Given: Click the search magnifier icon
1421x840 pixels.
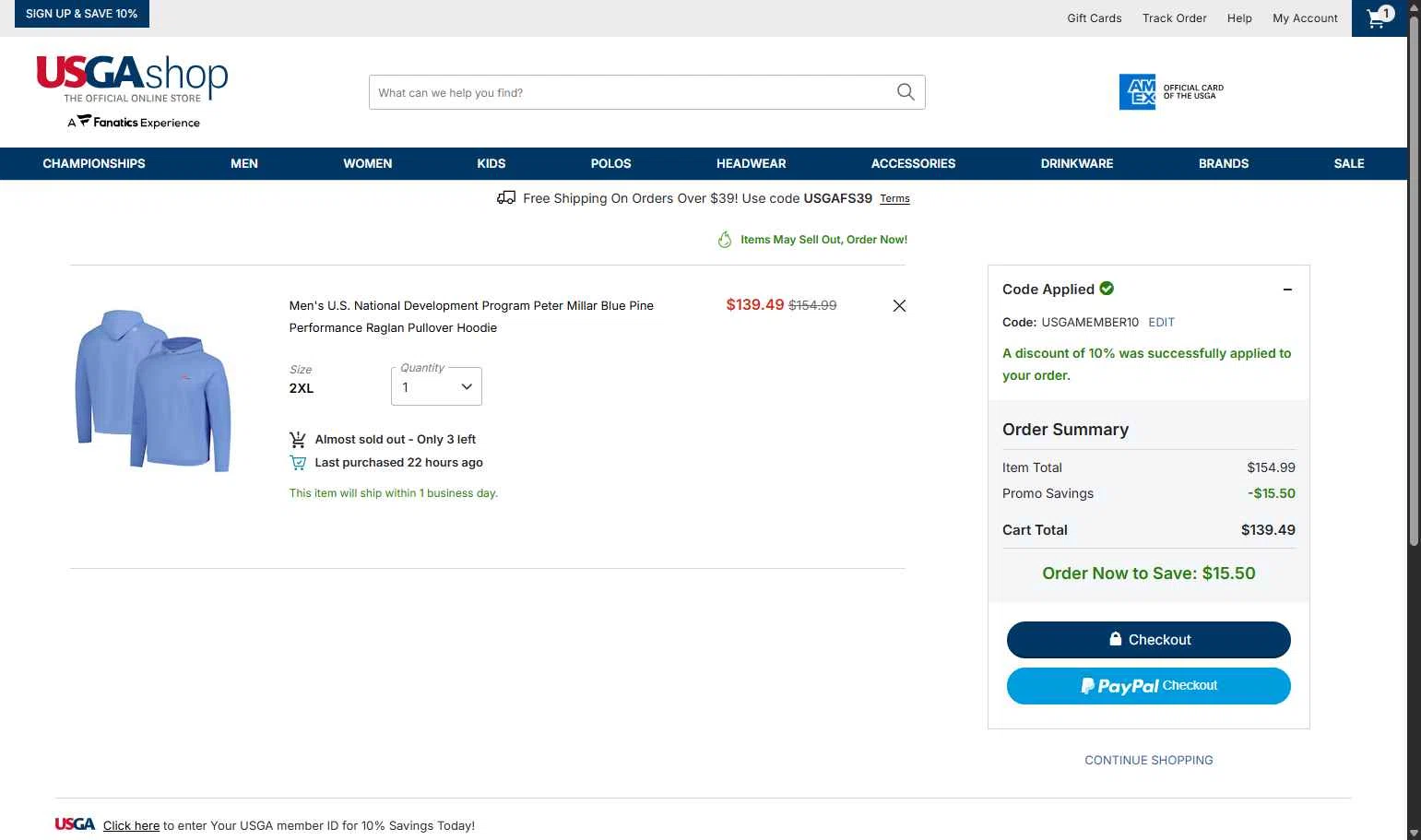Looking at the screenshot, I should 906,92.
